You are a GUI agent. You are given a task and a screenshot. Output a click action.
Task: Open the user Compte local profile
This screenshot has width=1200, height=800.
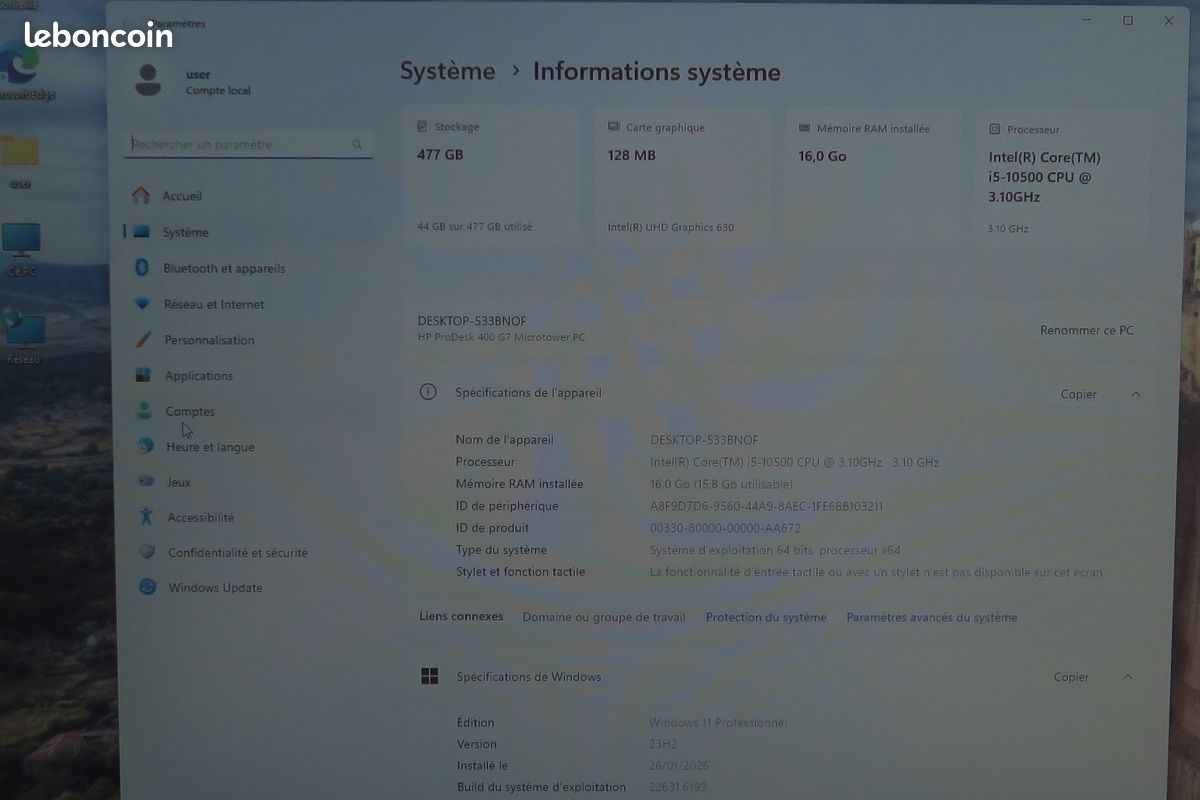pyautogui.click(x=193, y=81)
